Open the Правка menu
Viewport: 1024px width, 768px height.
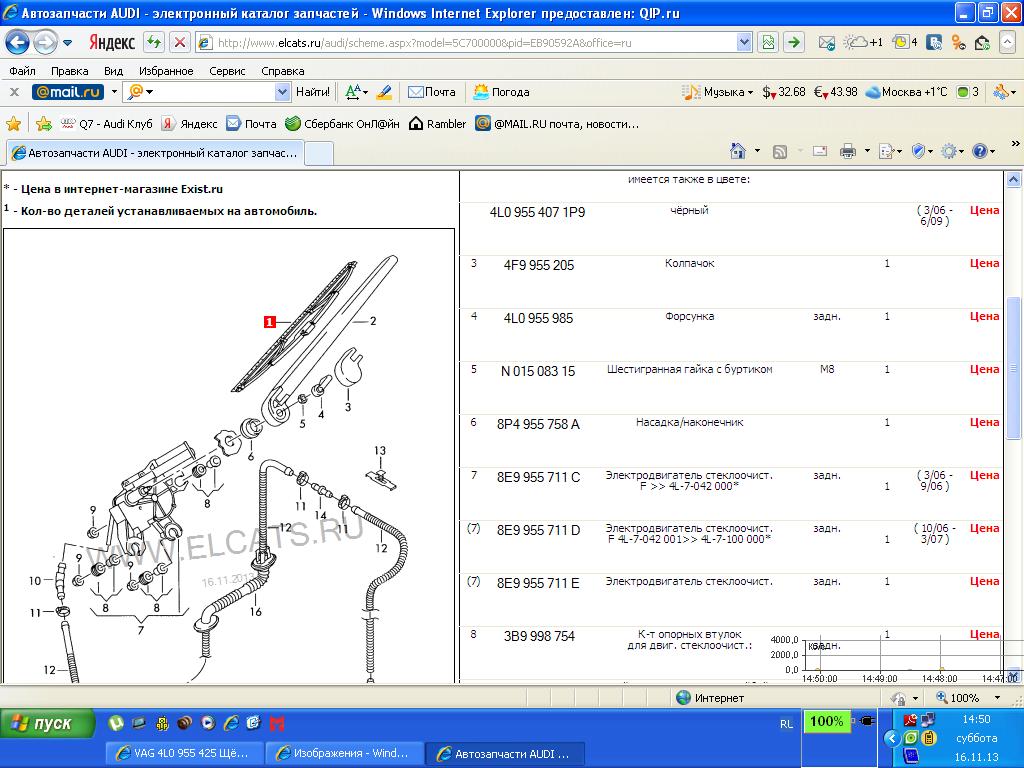click(x=69, y=71)
